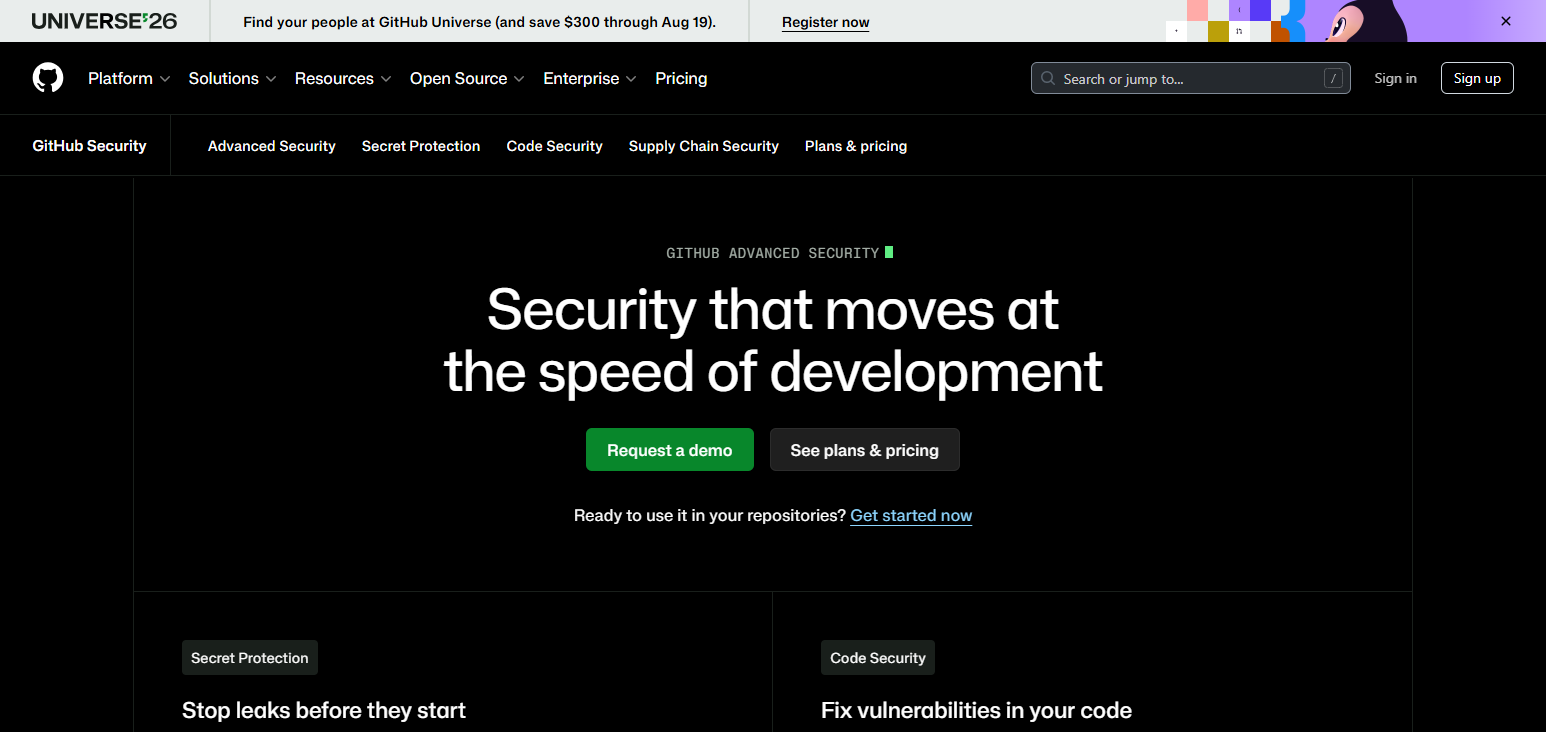This screenshot has width=1546, height=732.
Task: Follow the Get started now link
Action: pyautogui.click(x=911, y=516)
